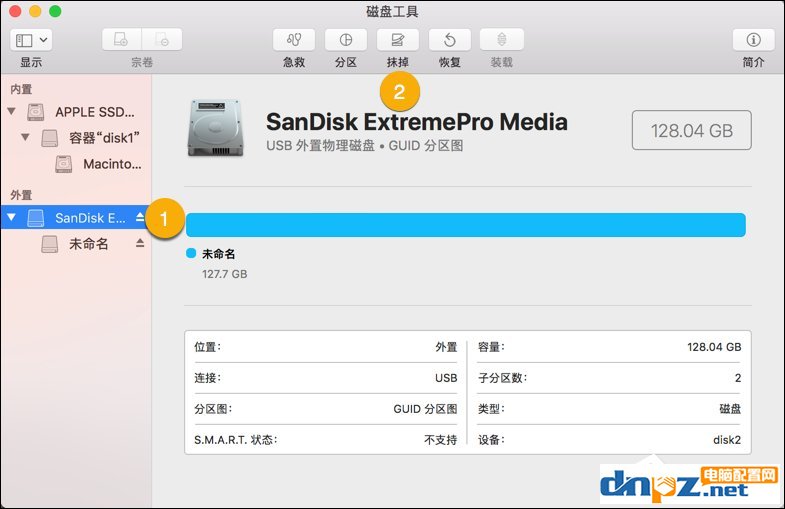Click the 分区 toolbar label
Image resolution: width=785 pixels, height=509 pixels.
(346, 63)
